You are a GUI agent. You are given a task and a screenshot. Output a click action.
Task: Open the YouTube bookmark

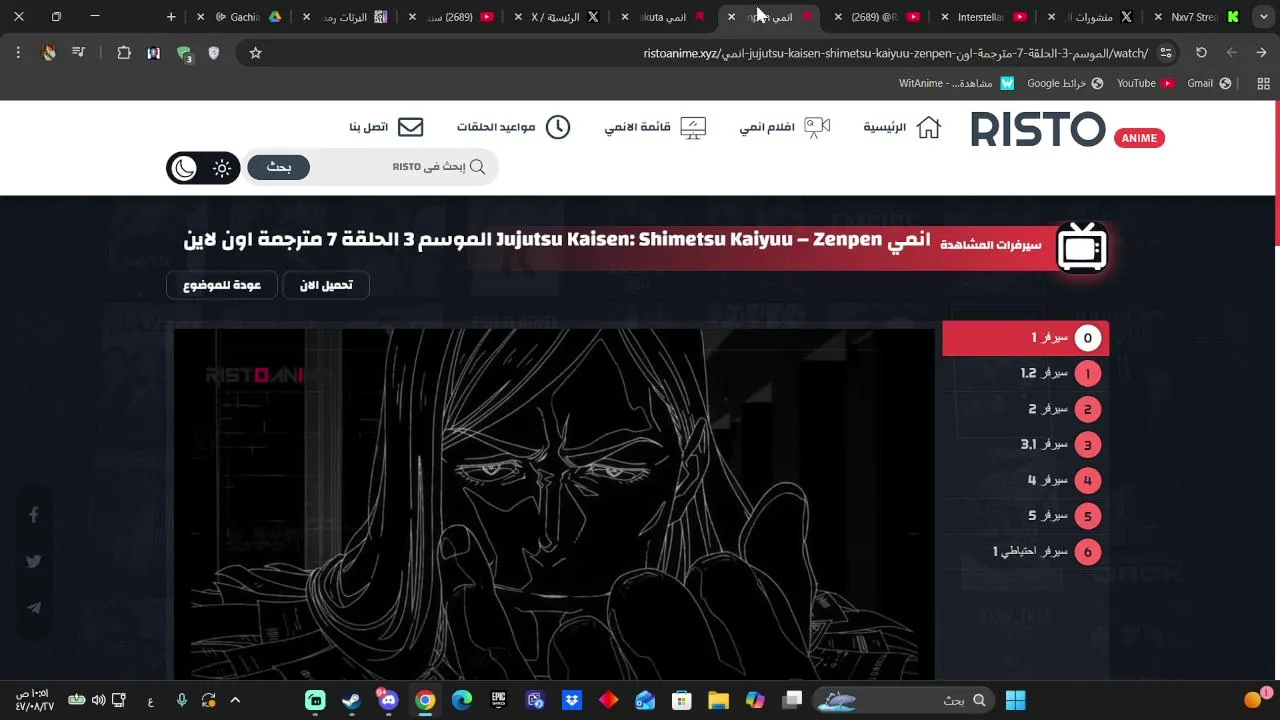pos(1145,83)
